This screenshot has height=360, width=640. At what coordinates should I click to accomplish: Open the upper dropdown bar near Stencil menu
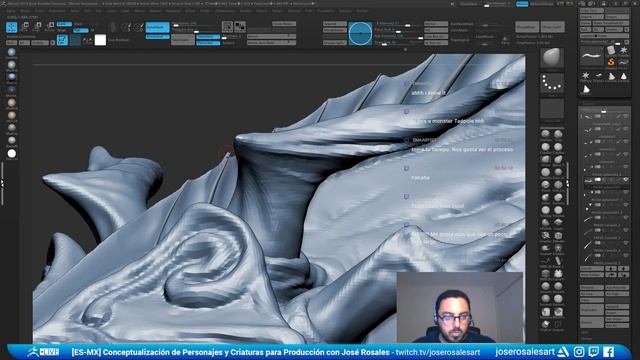(271, 36)
